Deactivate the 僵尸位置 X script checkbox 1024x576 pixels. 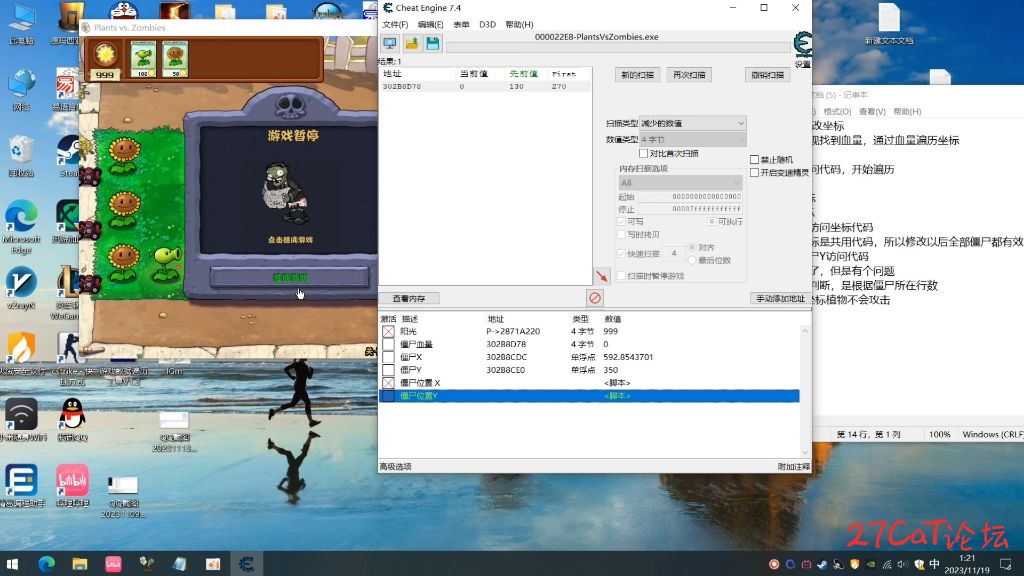point(388,383)
